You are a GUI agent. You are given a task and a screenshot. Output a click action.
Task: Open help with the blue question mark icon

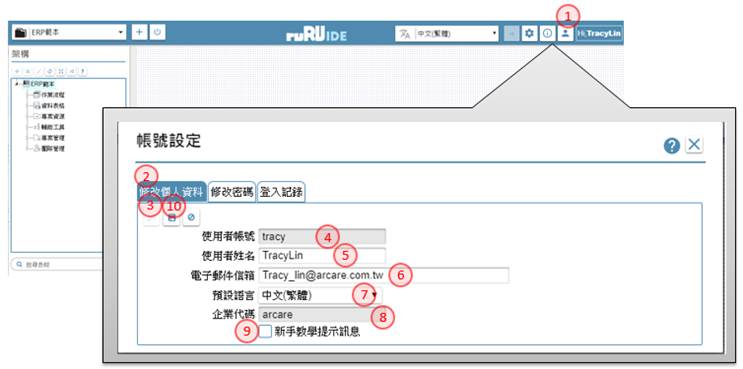(671, 145)
